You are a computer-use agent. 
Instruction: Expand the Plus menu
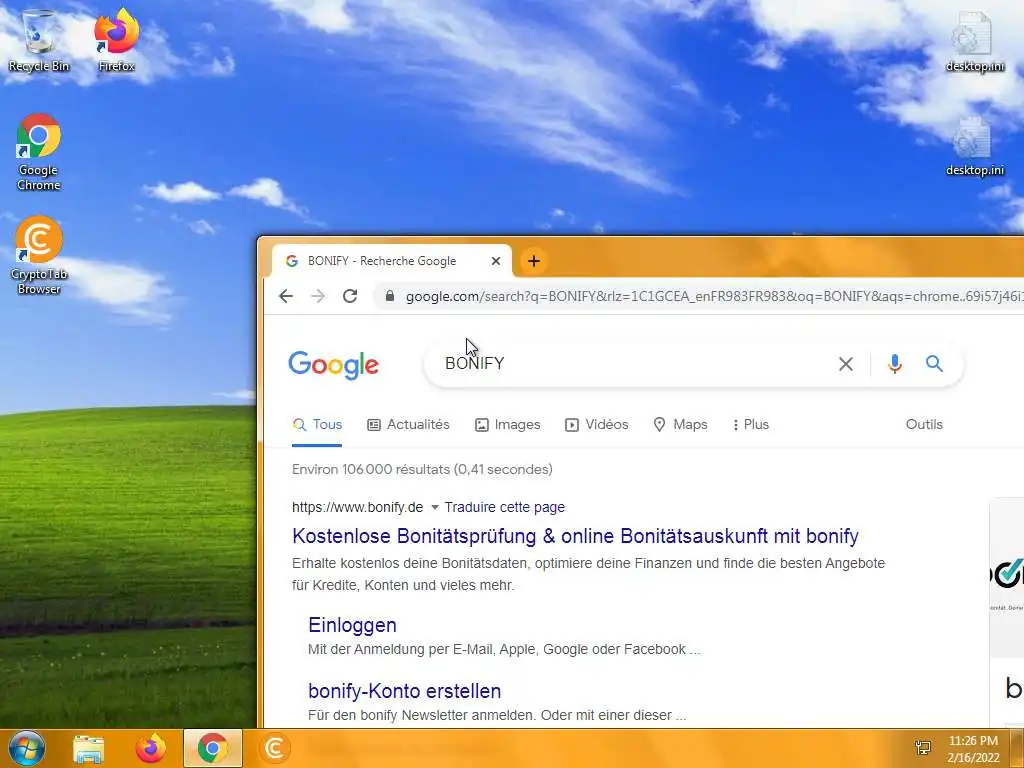(x=751, y=424)
